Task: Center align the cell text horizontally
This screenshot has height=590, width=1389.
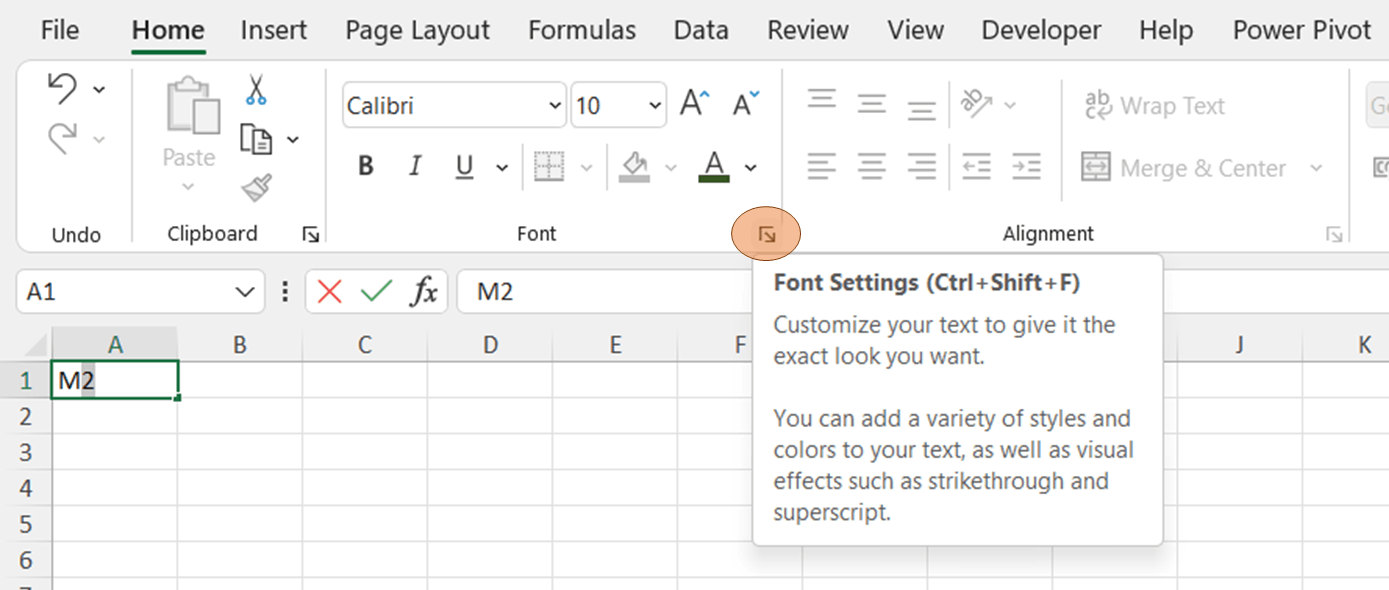Action: [871, 166]
